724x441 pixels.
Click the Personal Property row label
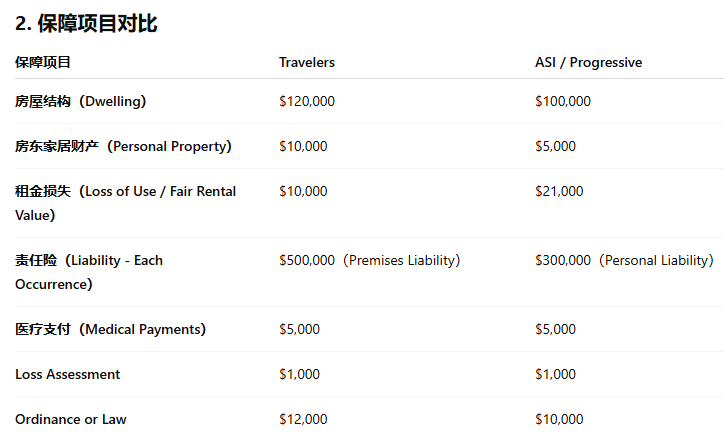click(123, 146)
